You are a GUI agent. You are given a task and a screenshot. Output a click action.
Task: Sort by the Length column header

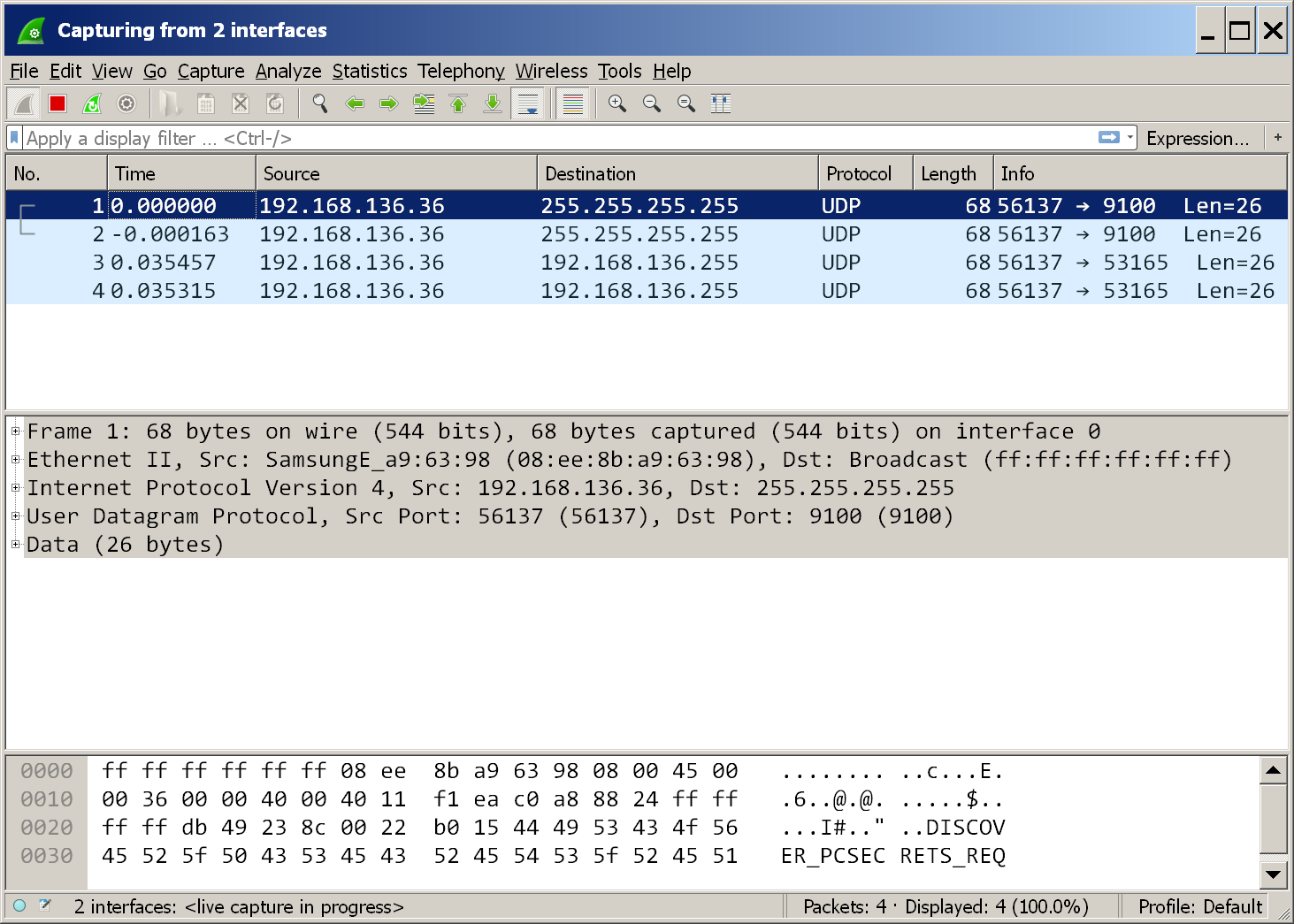coord(953,173)
